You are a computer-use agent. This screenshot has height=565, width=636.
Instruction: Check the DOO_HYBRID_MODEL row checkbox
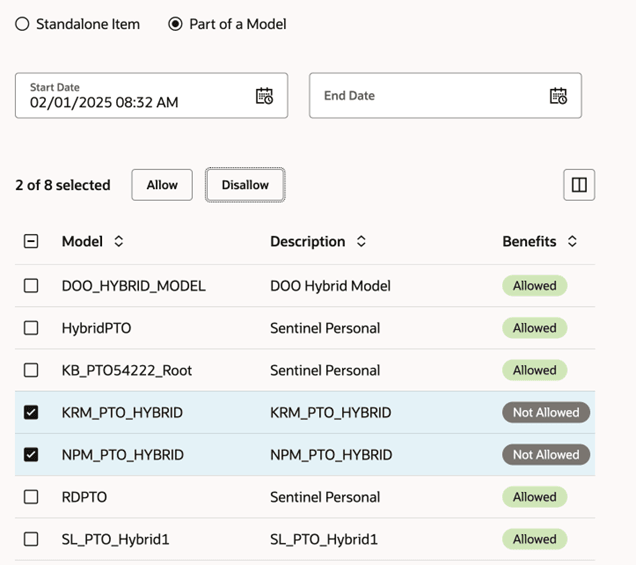pos(31,286)
